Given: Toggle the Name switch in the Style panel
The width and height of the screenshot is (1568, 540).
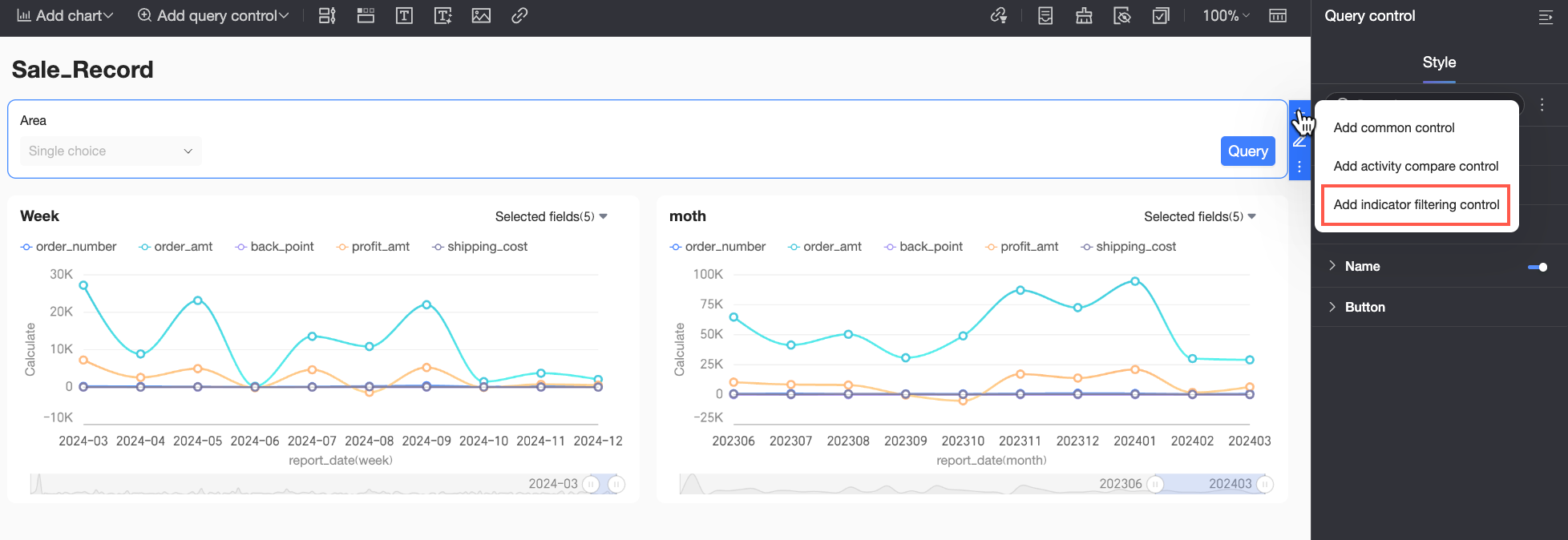Looking at the screenshot, I should coord(1538,267).
